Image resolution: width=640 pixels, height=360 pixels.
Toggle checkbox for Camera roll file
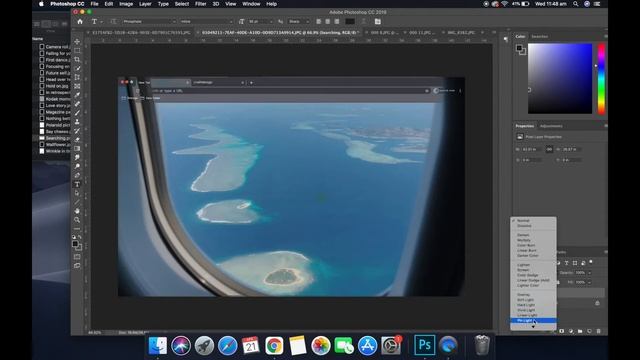pyautogui.click(x=42, y=47)
